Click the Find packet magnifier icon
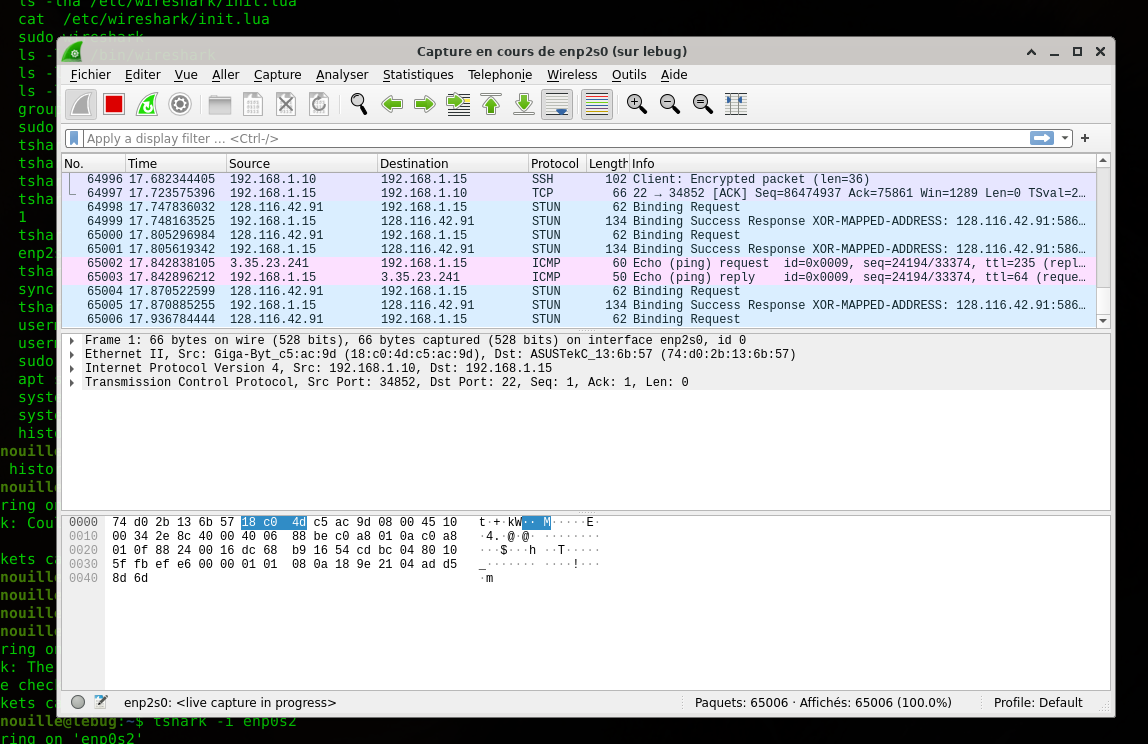Viewport: 1148px width, 744px height. tap(359, 104)
